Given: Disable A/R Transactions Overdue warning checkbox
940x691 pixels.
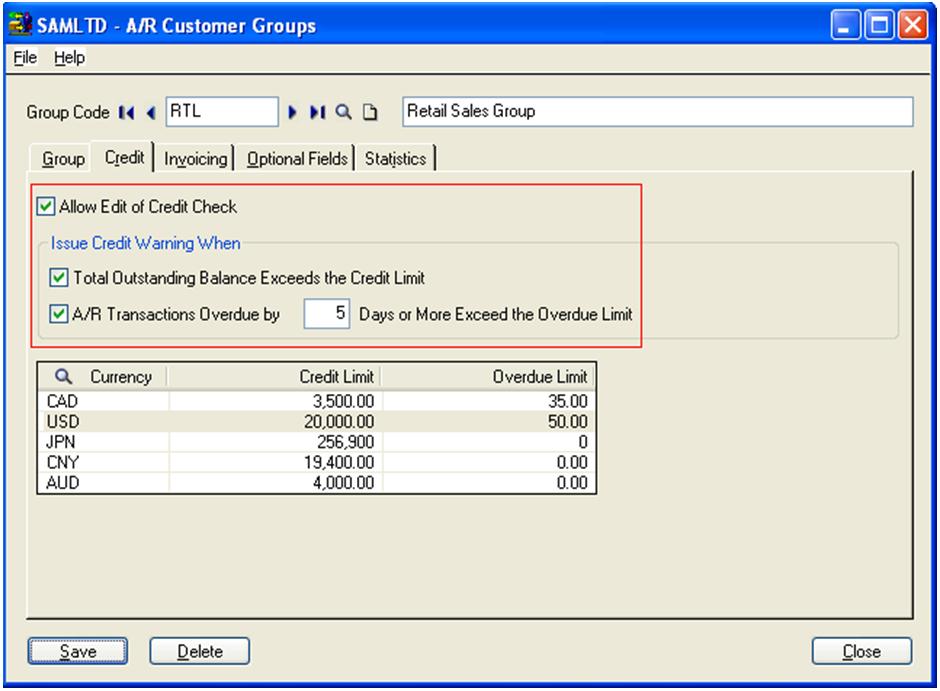Looking at the screenshot, I should tap(57, 315).
